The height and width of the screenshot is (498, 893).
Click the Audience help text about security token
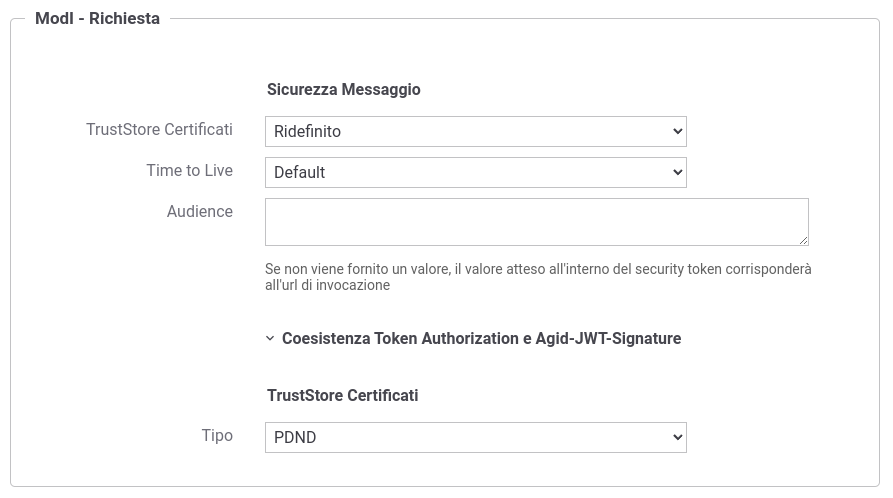click(538, 277)
